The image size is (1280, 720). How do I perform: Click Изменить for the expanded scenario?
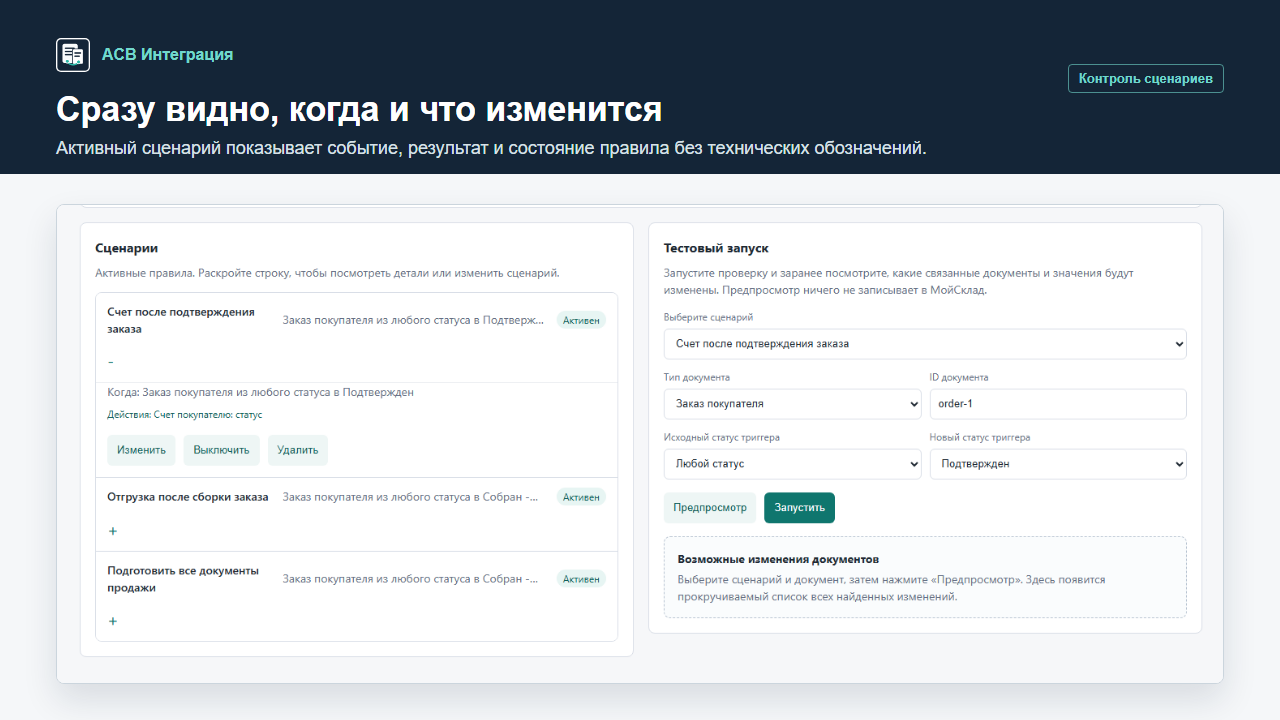pos(141,450)
